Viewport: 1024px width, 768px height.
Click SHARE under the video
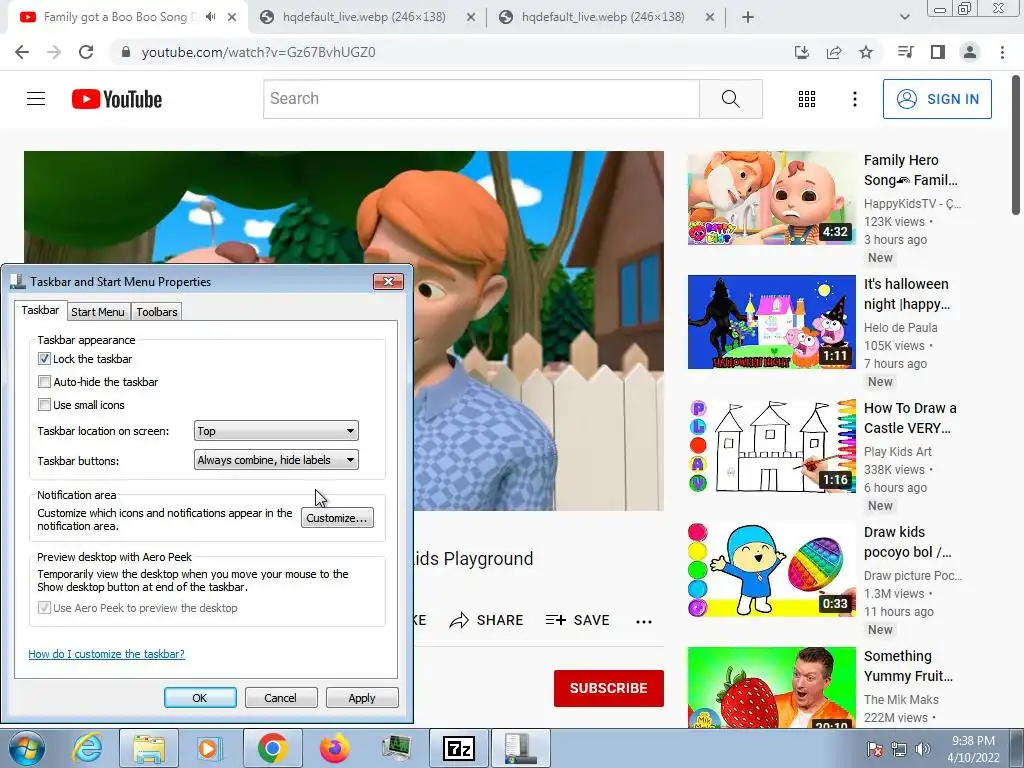[x=487, y=620]
